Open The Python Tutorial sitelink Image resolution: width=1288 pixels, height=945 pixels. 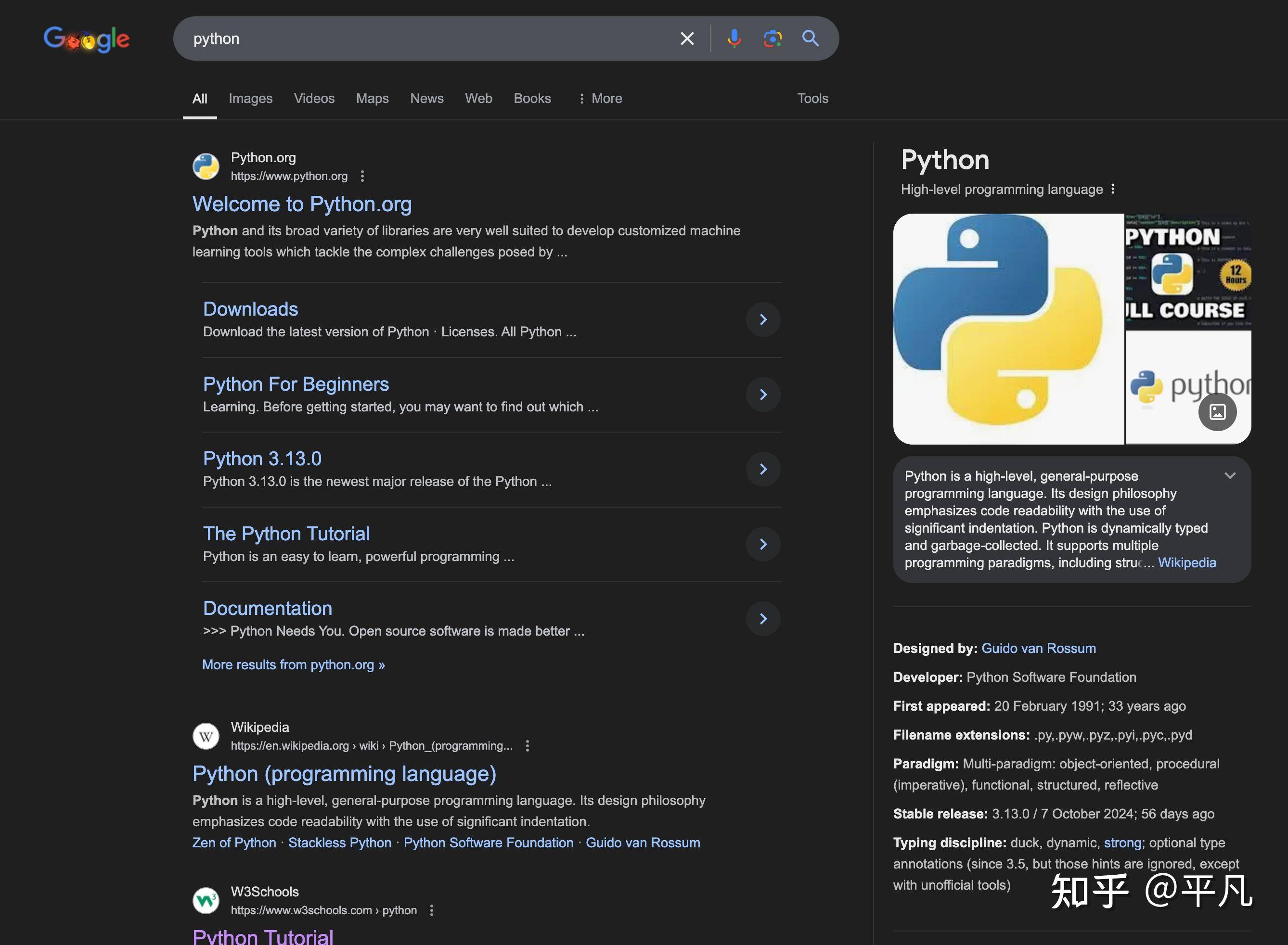(x=286, y=534)
